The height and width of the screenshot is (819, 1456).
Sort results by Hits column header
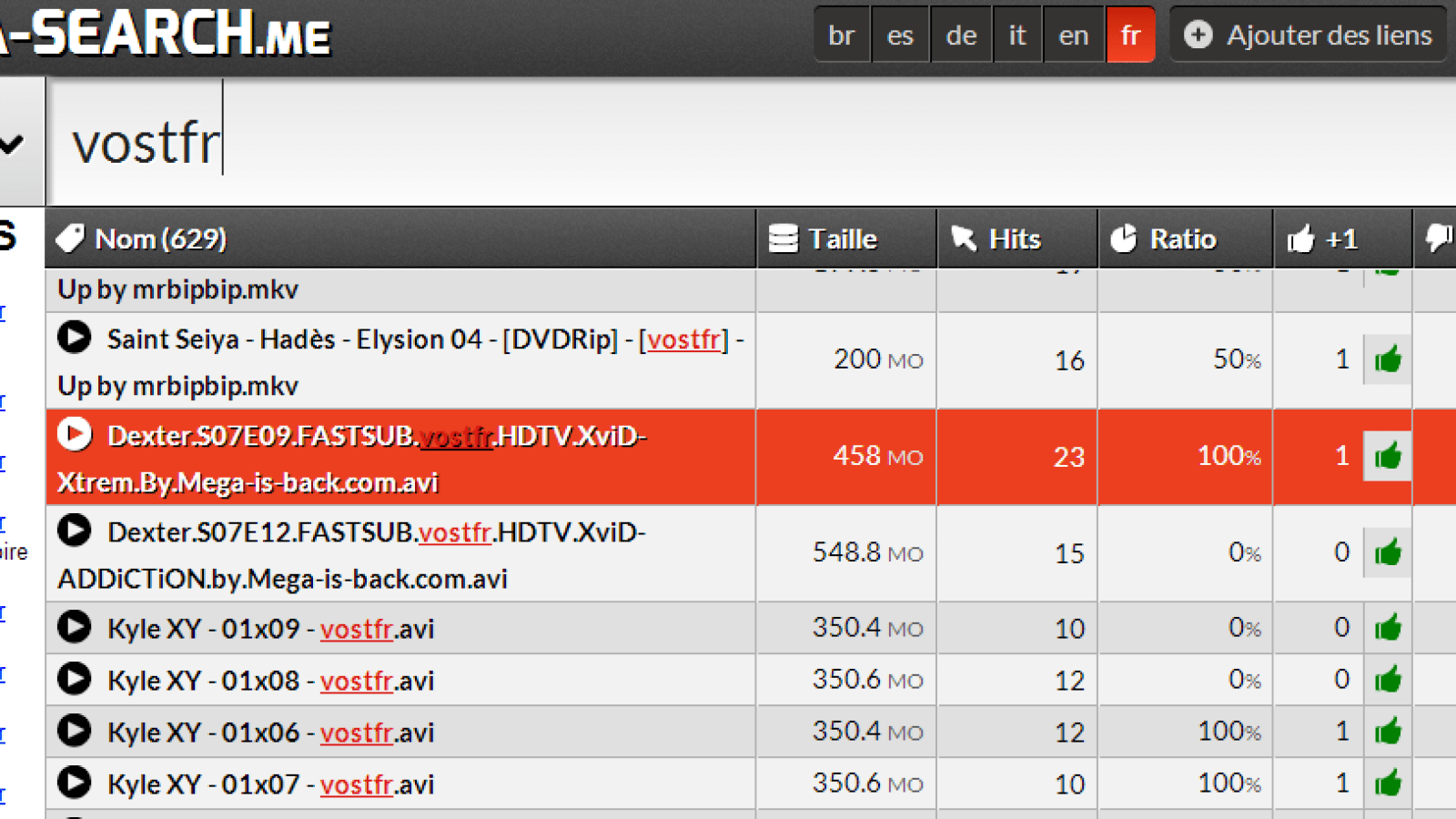coord(1015,239)
